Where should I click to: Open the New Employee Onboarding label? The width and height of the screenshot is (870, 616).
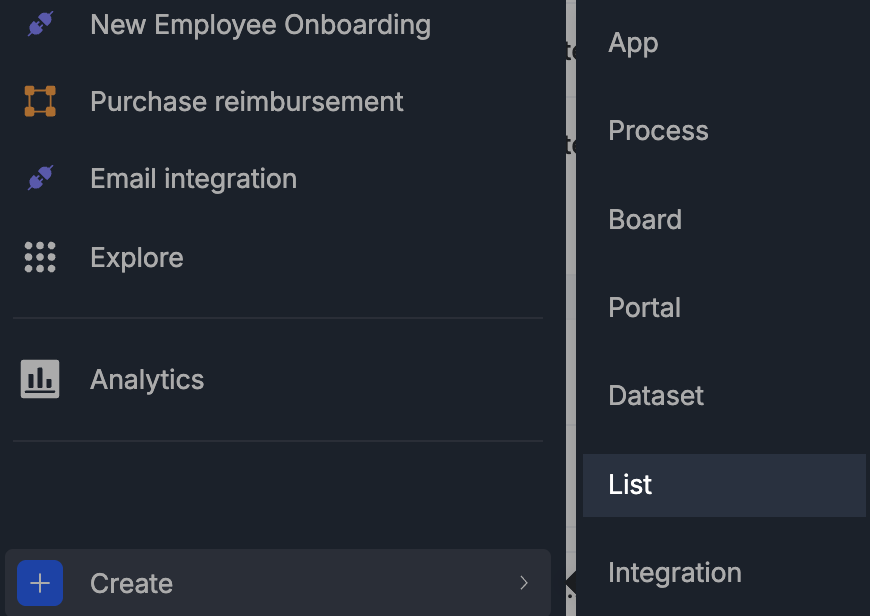point(260,24)
